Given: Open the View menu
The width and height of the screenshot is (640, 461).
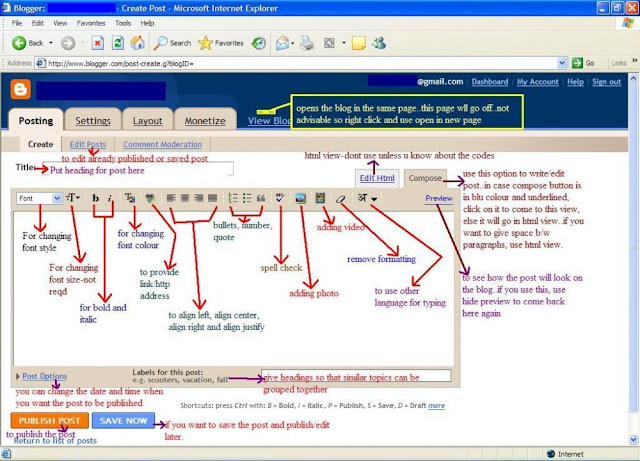Looking at the screenshot, I should click(60, 23).
